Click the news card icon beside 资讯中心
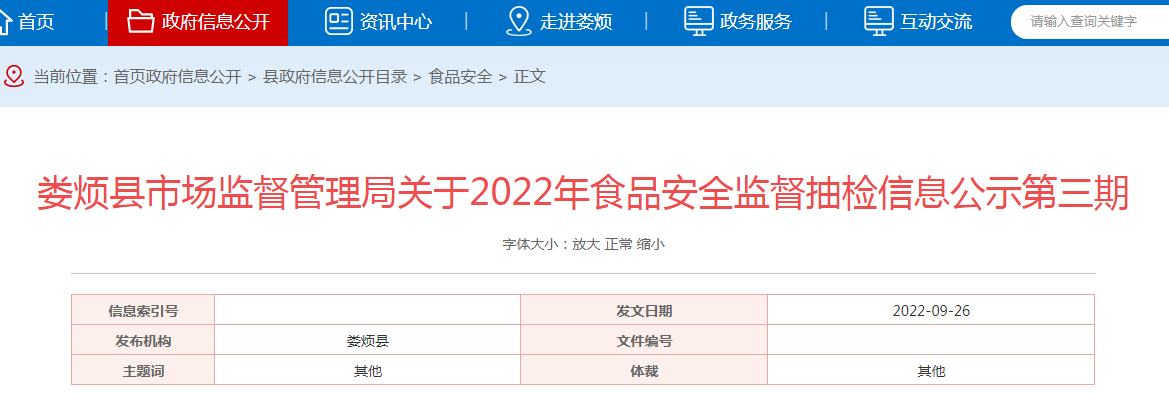 (x=338, y=21)
